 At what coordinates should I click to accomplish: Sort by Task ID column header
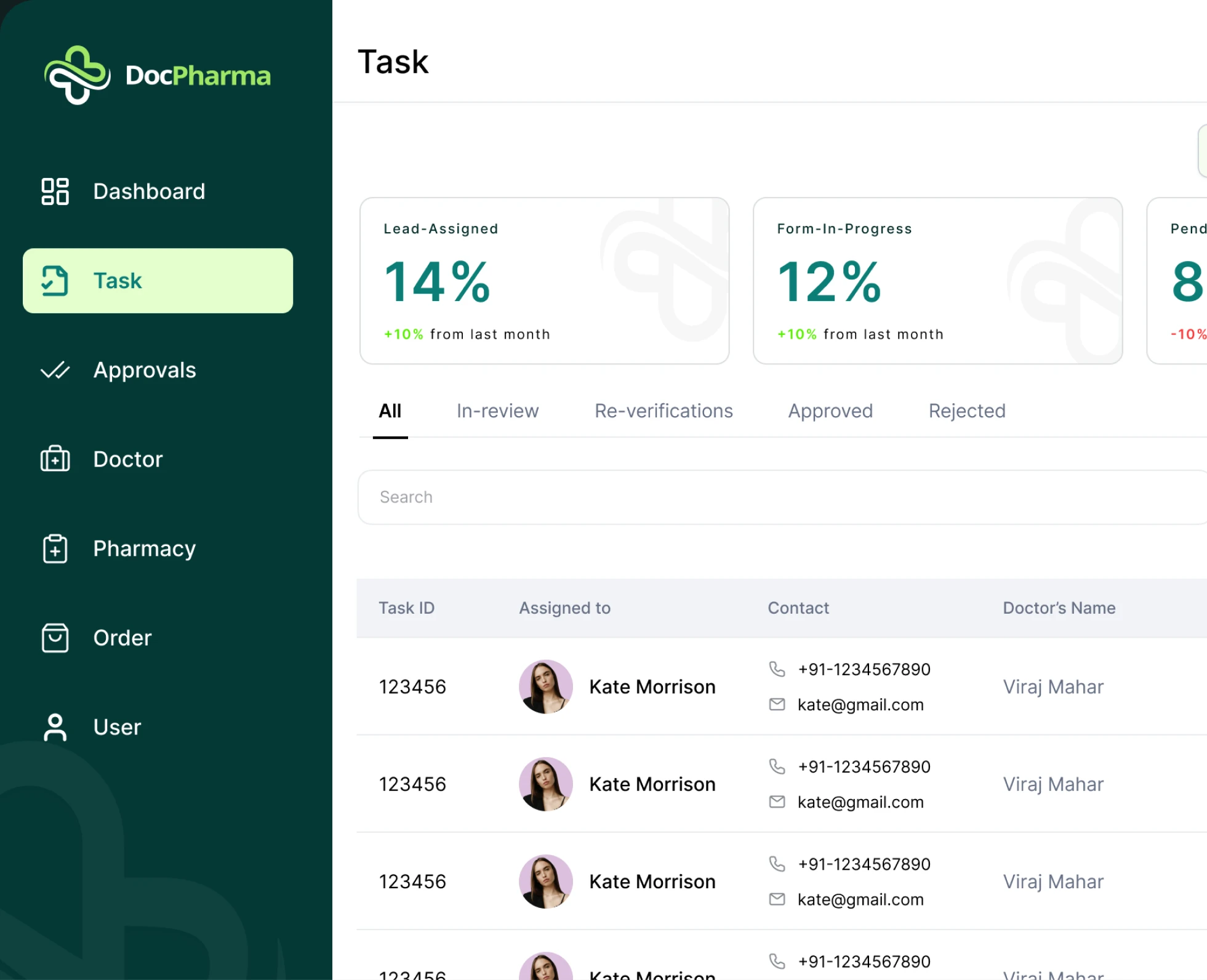tap(406, 608)
